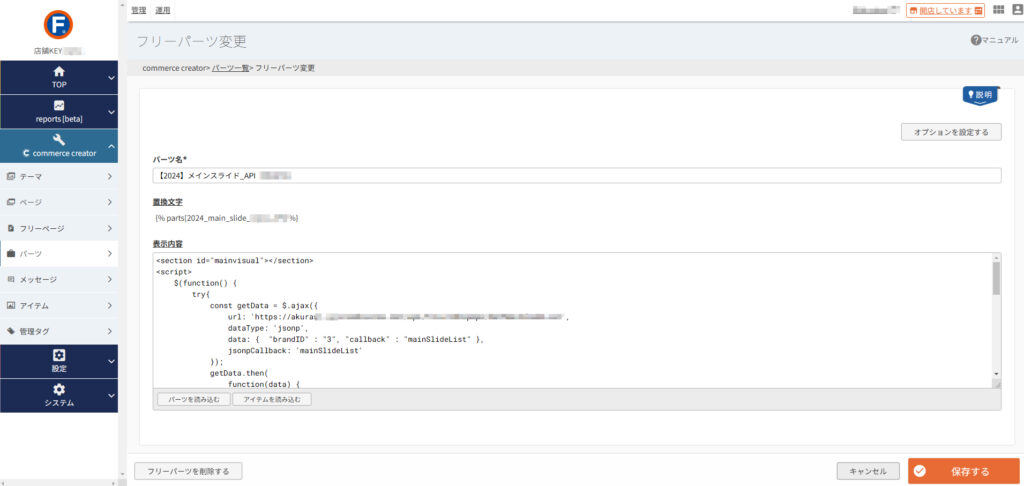Open the マニュアル help icon
Screen dimensions: 1024x486
[x=975, y=40]
